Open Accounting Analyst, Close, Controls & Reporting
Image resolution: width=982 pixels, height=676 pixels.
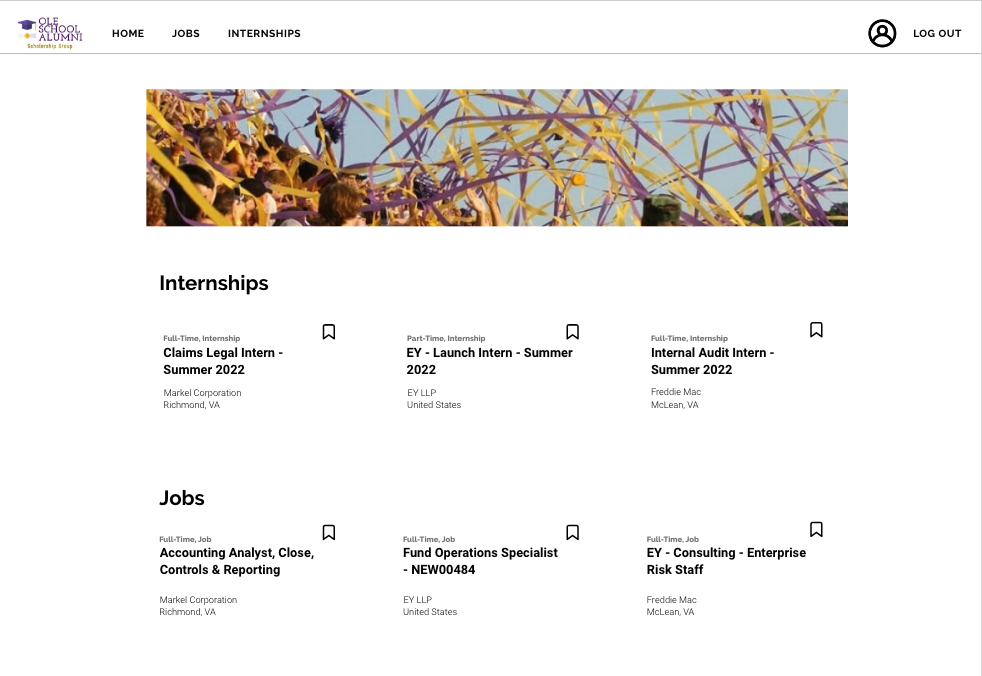point(236,561)
